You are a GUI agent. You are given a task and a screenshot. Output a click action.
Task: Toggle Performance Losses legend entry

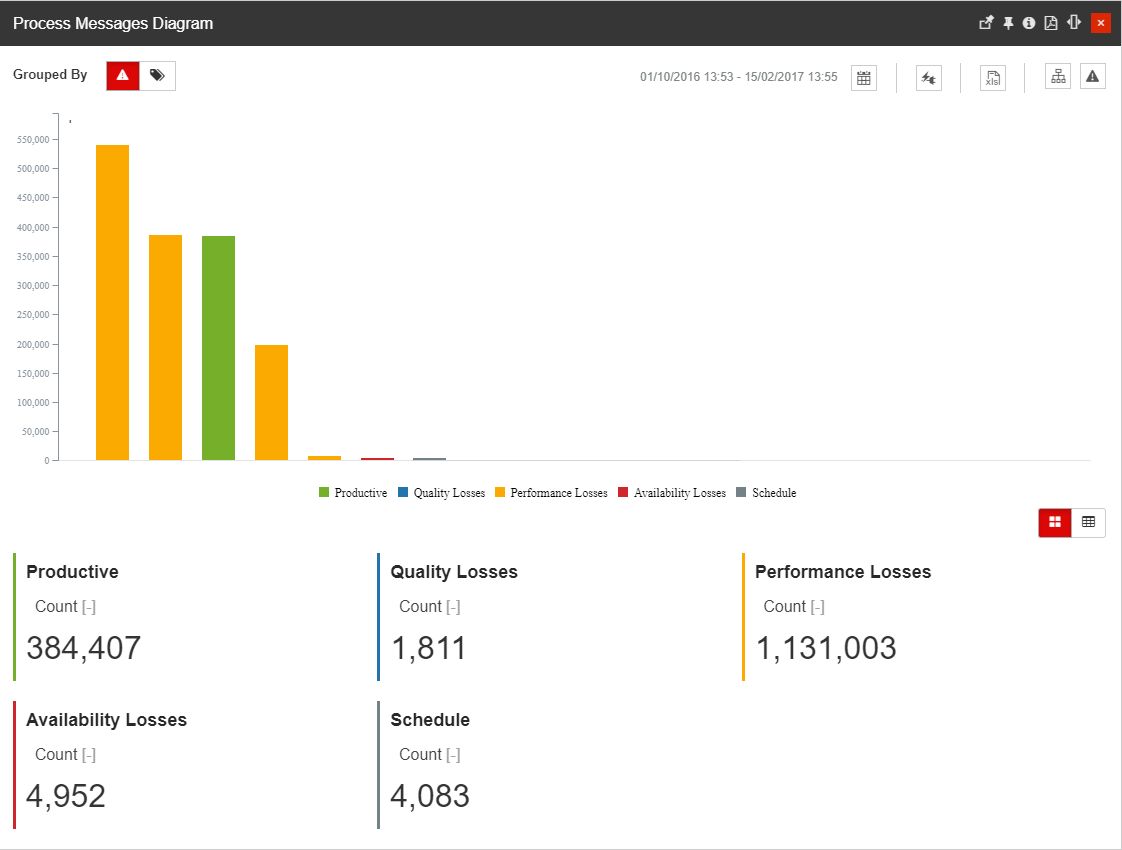click(551, 493)
